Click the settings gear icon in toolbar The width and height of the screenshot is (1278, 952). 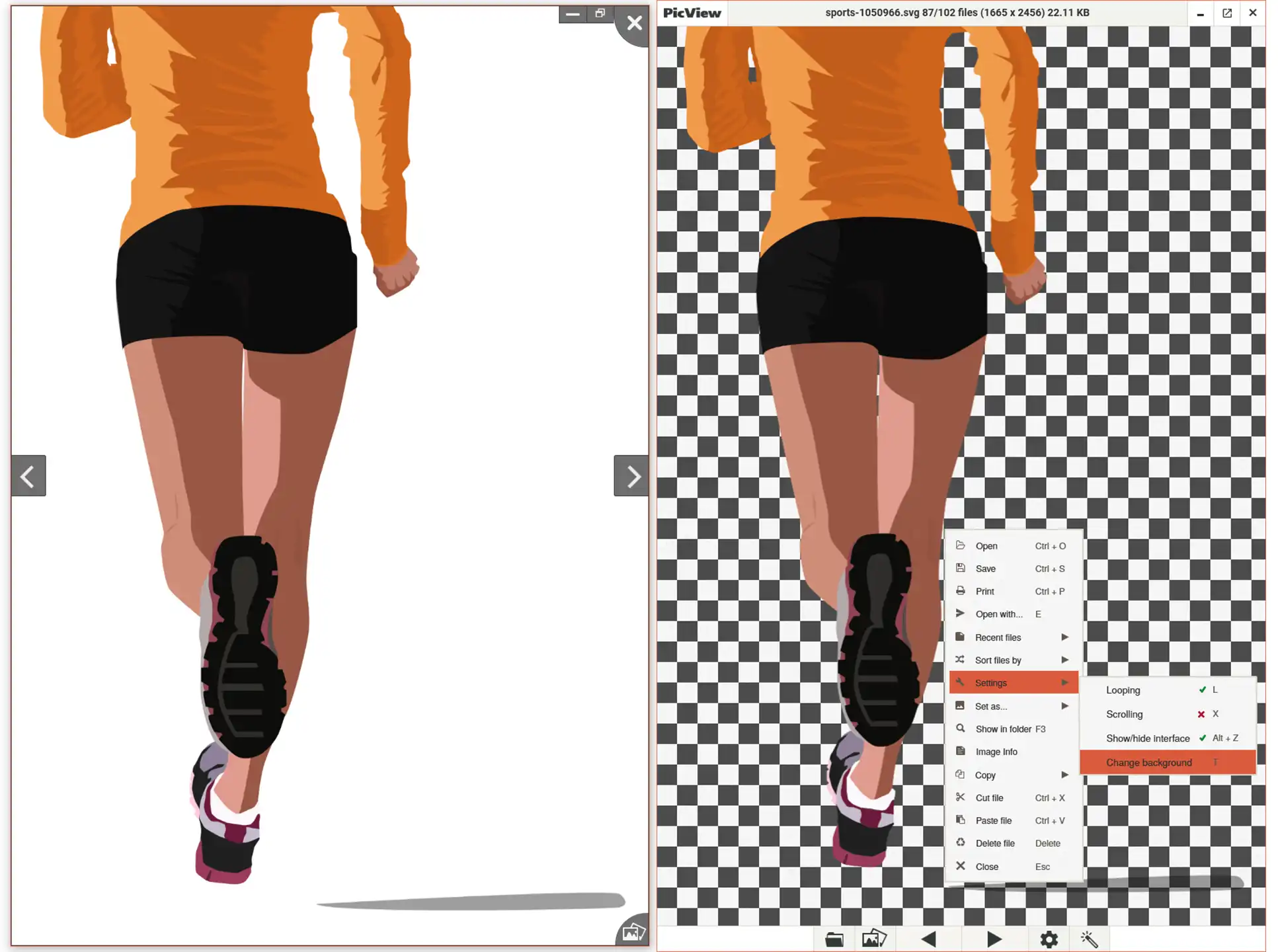1051,937
